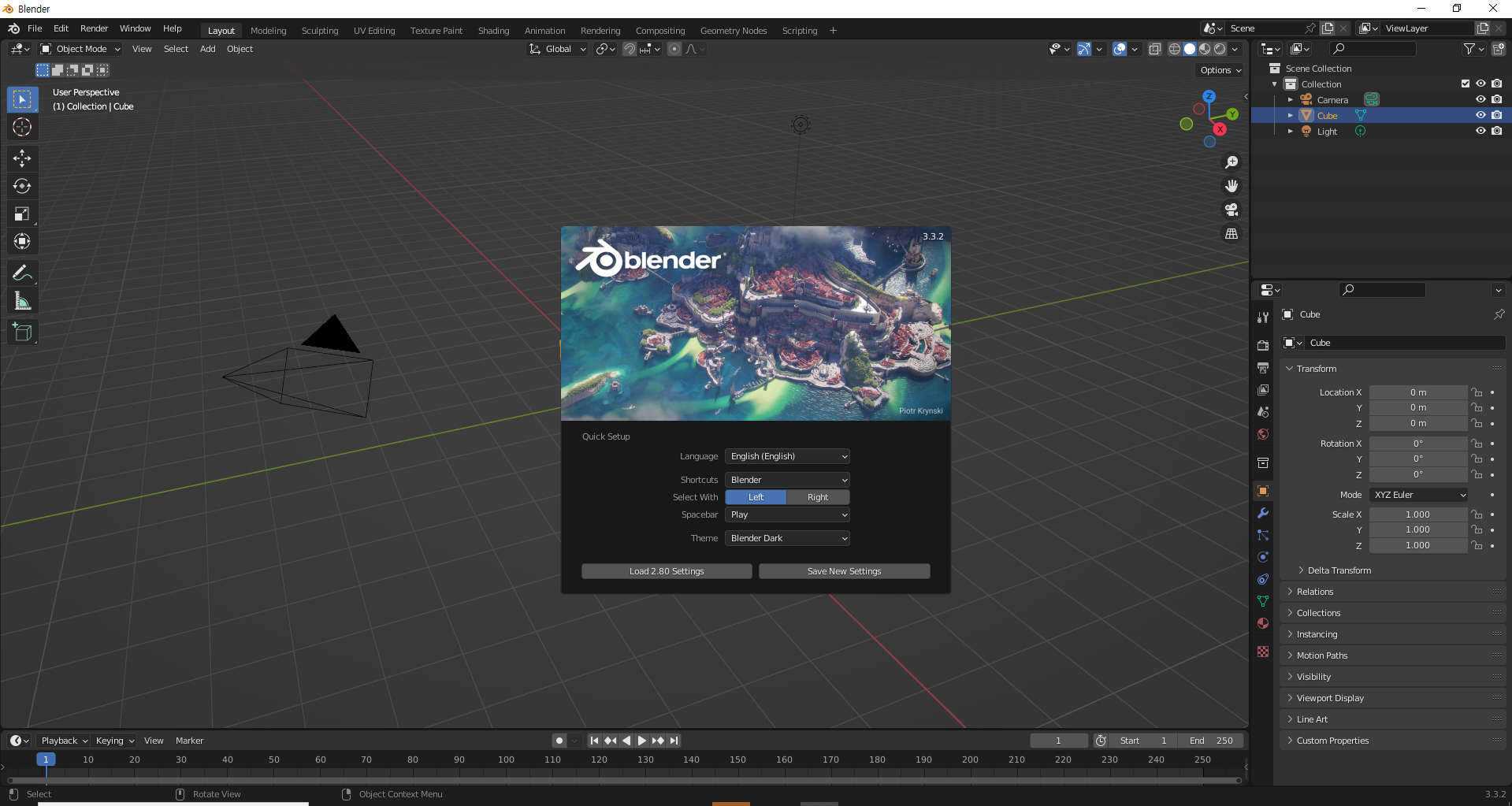Switch to the Shading workspace tab

[493, 31]
